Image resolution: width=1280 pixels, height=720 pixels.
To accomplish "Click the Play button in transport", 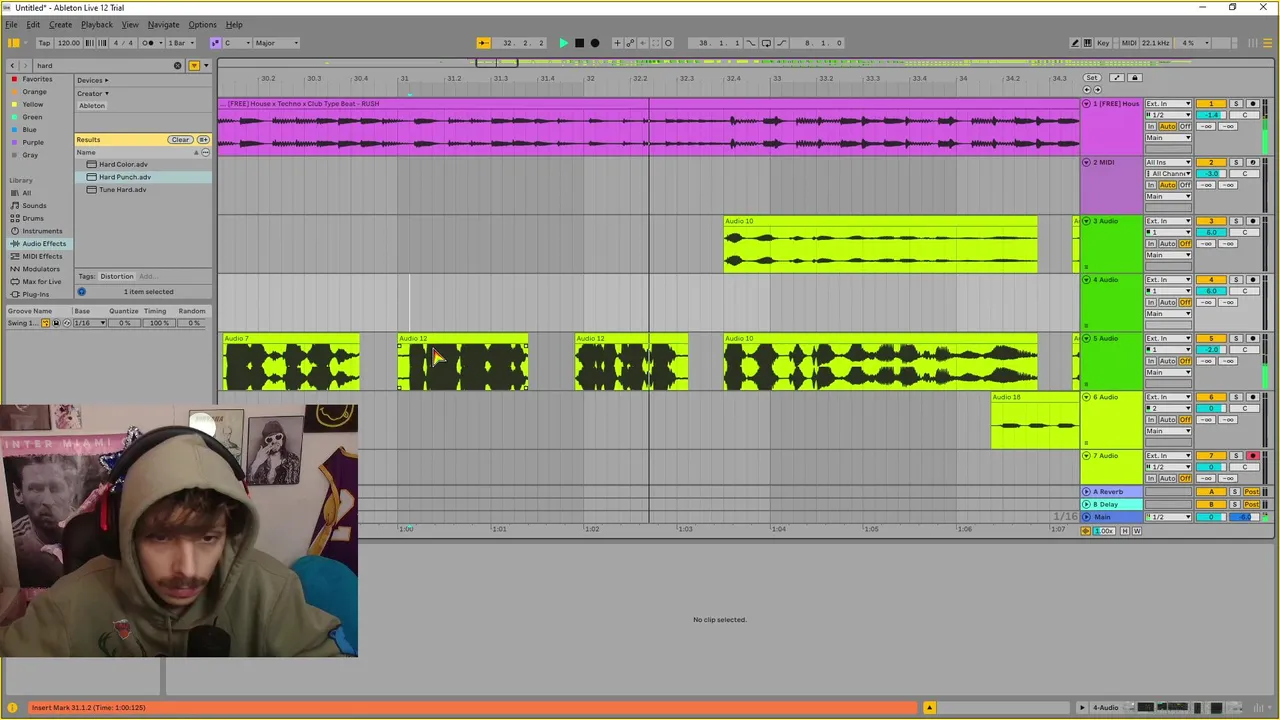I will 564,43.
